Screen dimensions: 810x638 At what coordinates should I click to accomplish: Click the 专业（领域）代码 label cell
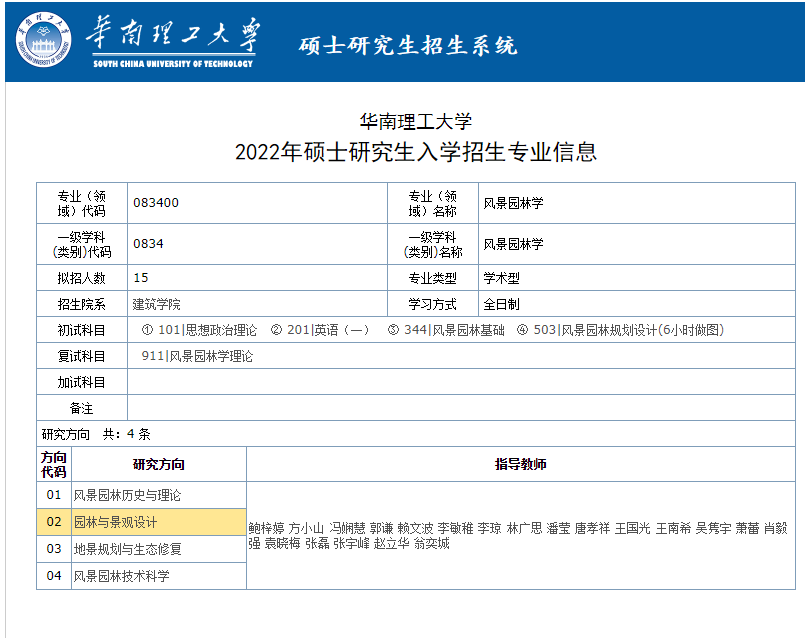click(82, 203)
